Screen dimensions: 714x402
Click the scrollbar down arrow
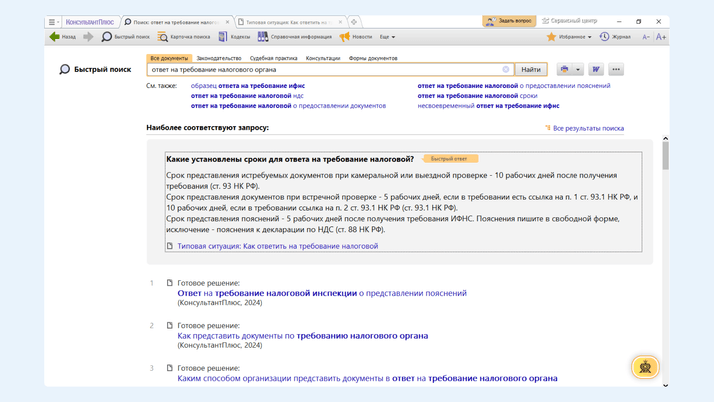click(x=665, y=385)
